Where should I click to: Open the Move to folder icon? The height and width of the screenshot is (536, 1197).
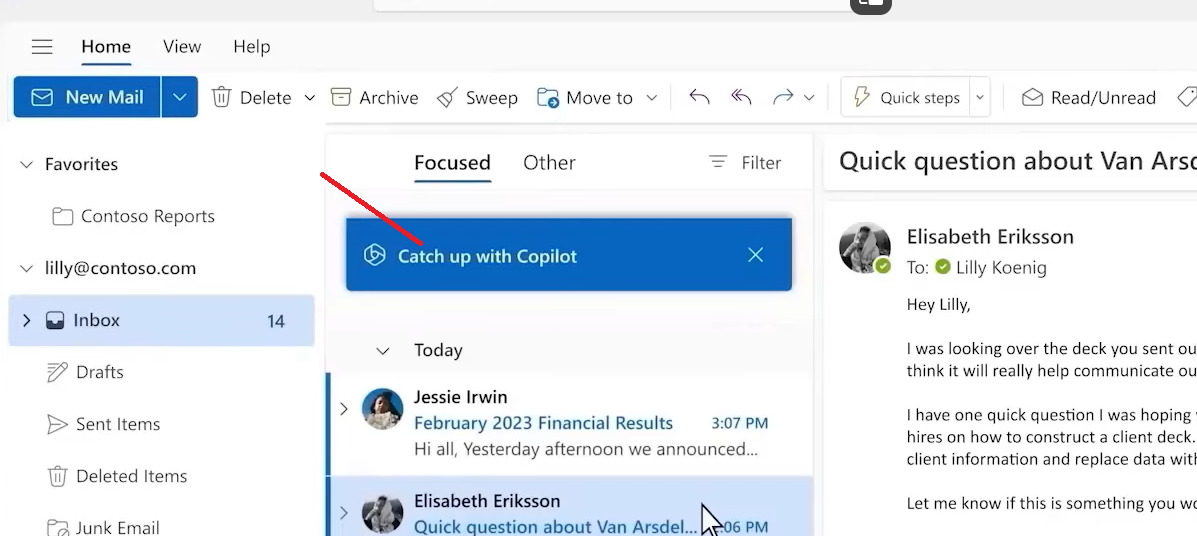[x=547, y=98]
